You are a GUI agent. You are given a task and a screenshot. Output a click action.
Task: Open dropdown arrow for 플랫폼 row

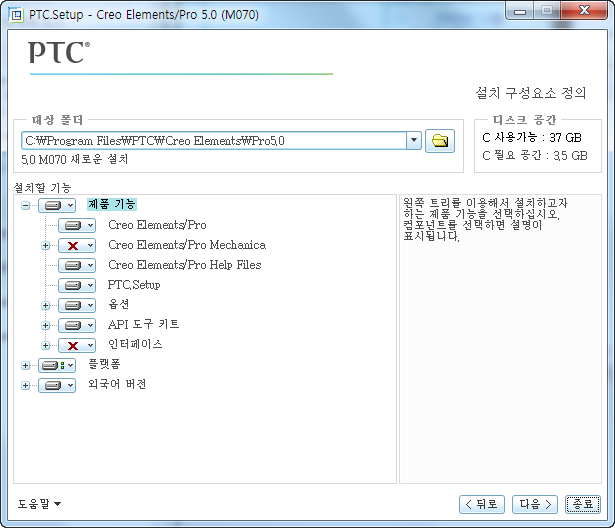tap(70, 366)
